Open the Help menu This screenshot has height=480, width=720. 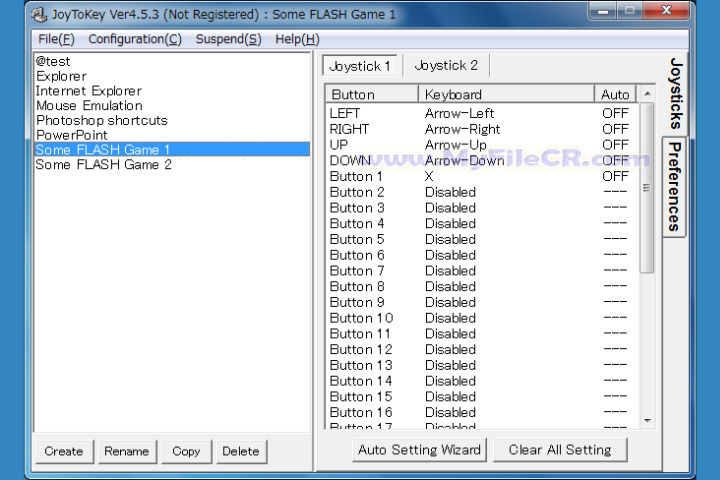(x=297, y=40)
